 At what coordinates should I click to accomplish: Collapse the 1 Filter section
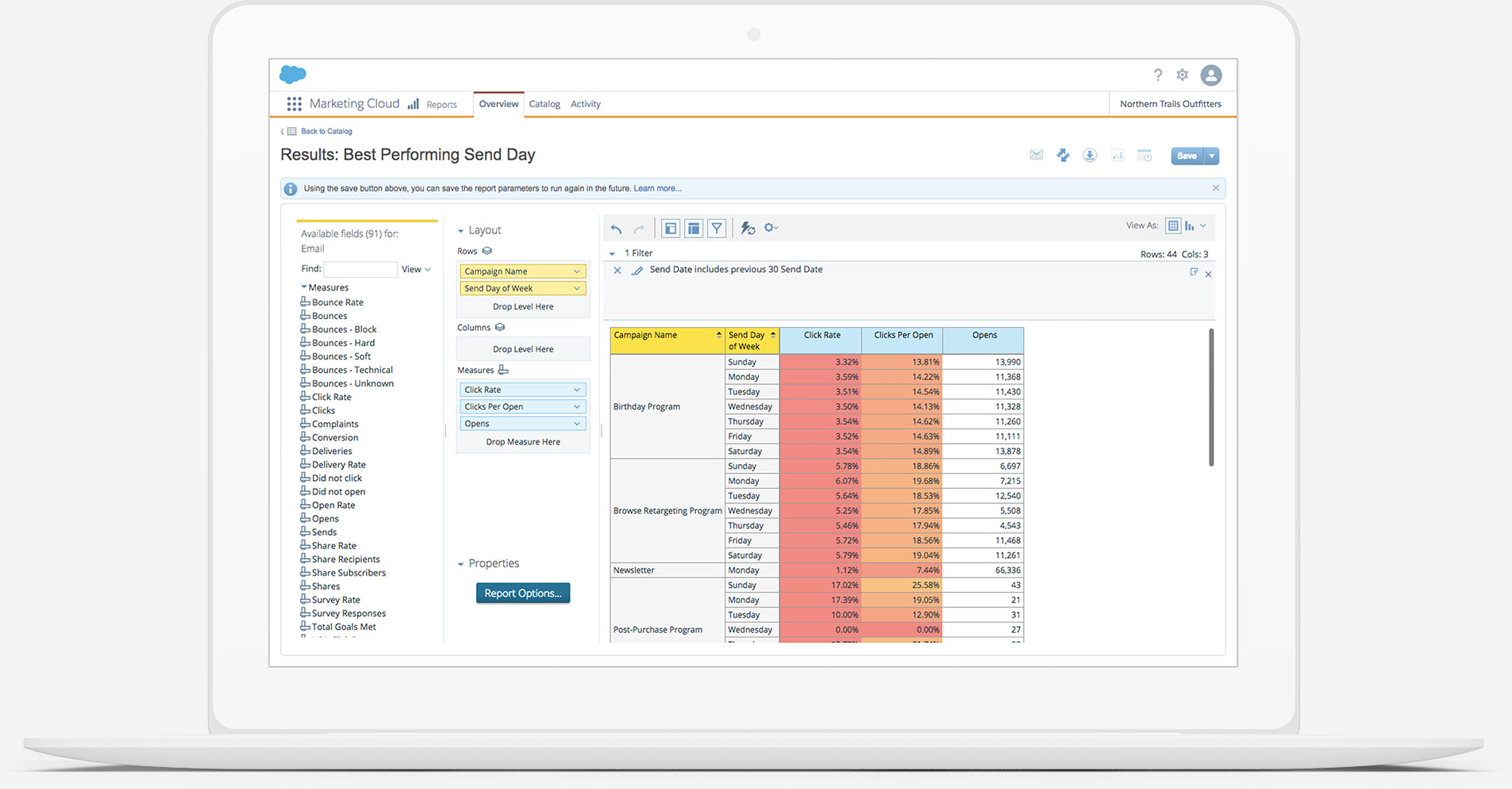pyautogui.click(x=612, y=254)
